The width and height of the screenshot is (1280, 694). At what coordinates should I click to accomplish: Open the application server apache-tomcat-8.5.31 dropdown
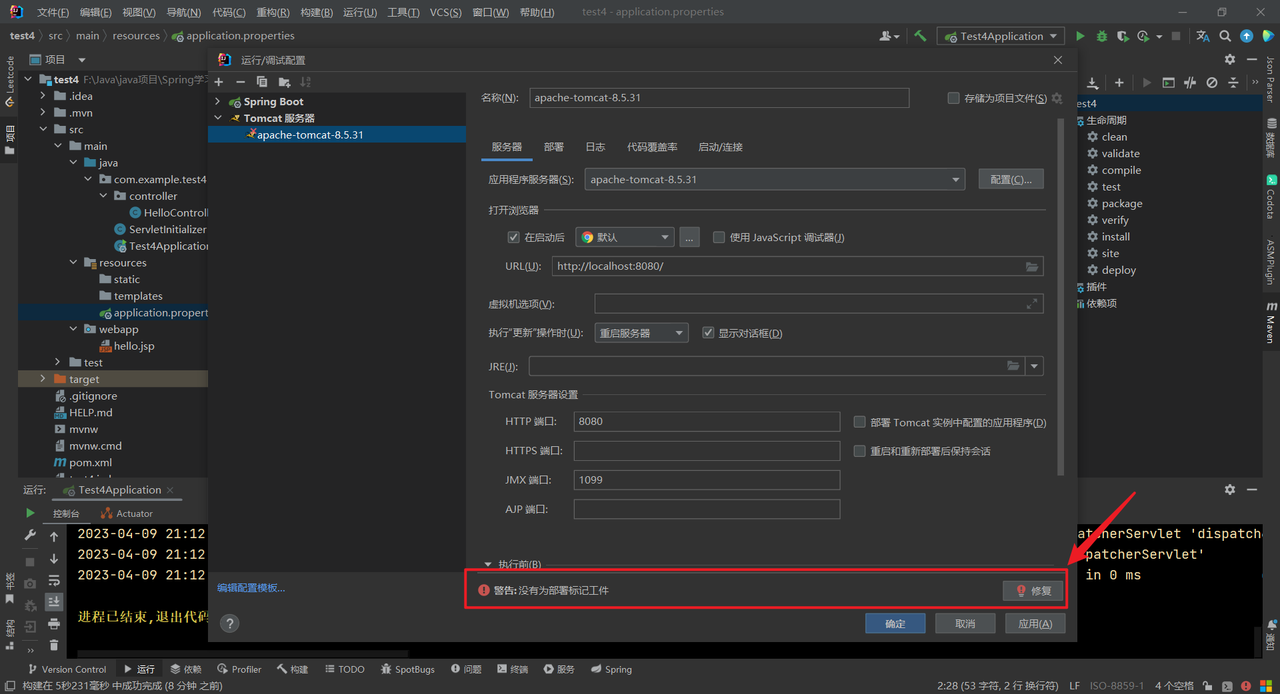(774, 180)
